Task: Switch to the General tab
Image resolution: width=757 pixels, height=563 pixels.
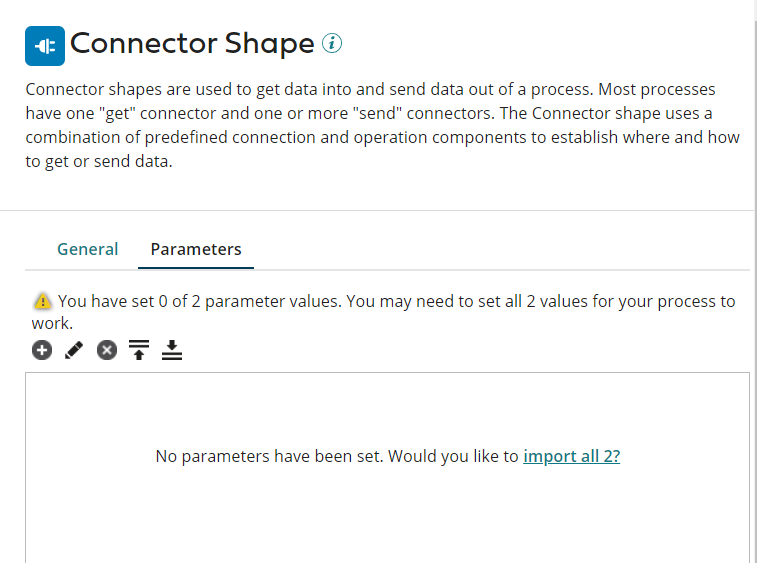Action: point(87,249)
